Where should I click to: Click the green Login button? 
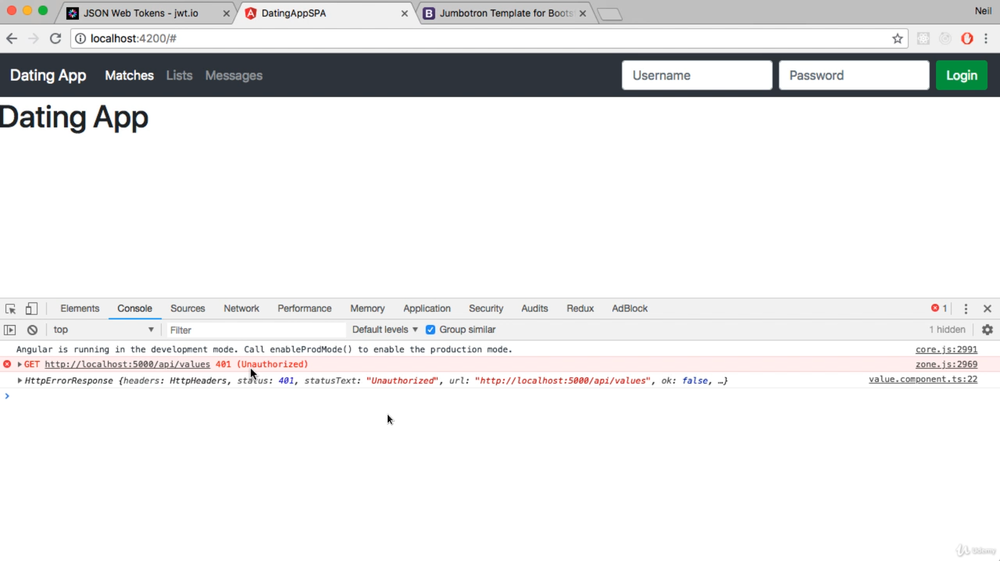point(961,75)
